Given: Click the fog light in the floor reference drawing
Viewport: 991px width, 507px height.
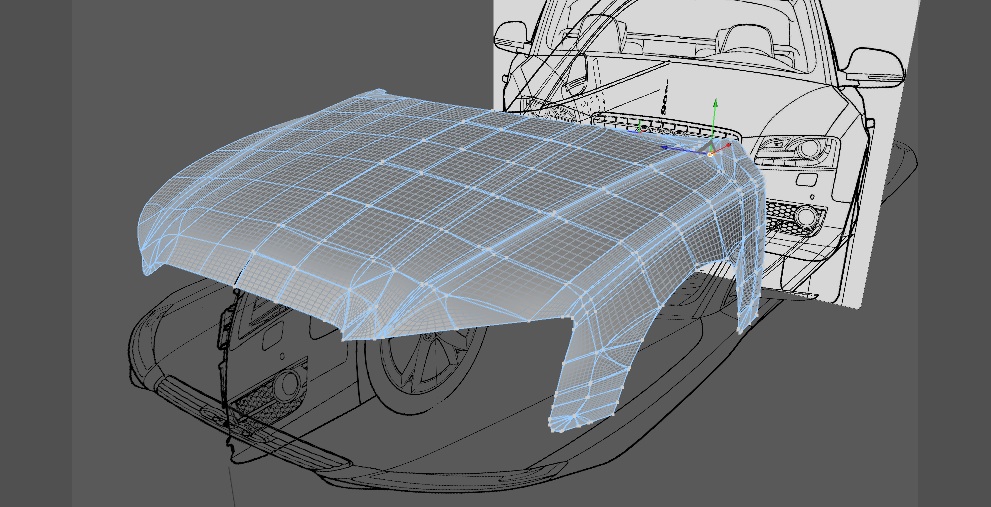Looking at the screenshot, I should coord(288,383).
